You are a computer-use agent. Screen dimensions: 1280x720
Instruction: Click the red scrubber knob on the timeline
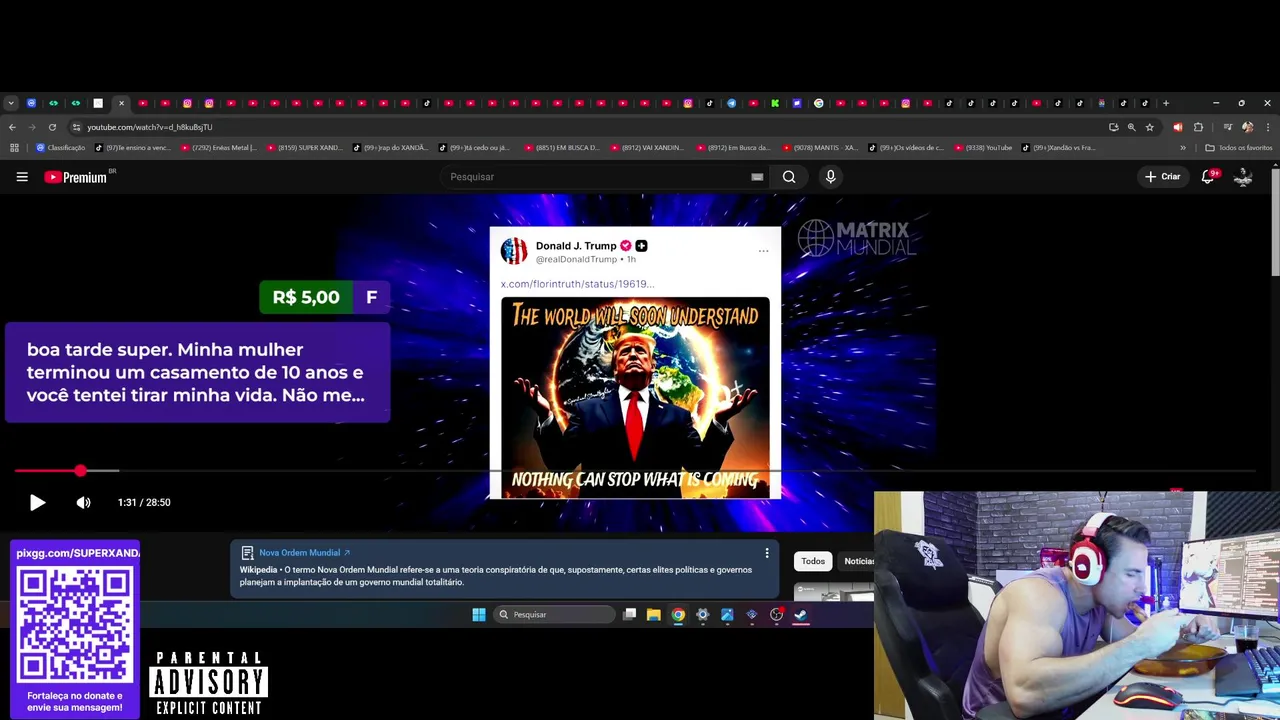[x=80, y=470]
